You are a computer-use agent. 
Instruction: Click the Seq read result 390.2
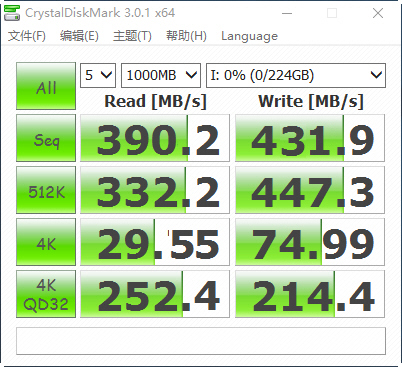pyautogui.click(x=155, y=138)
